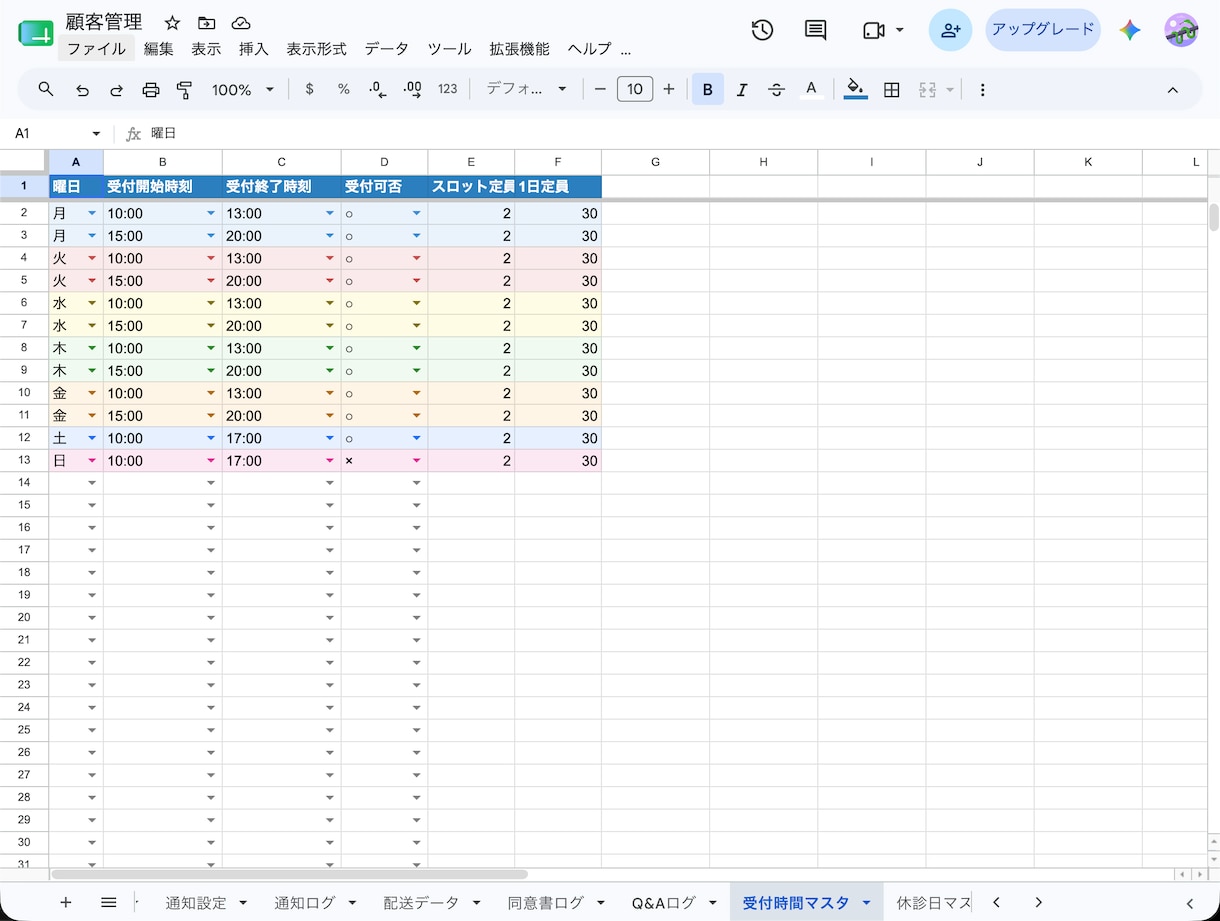Click increase decimal places icon
This screenshot has height=921, width=1220.
[x=412, y=89]
